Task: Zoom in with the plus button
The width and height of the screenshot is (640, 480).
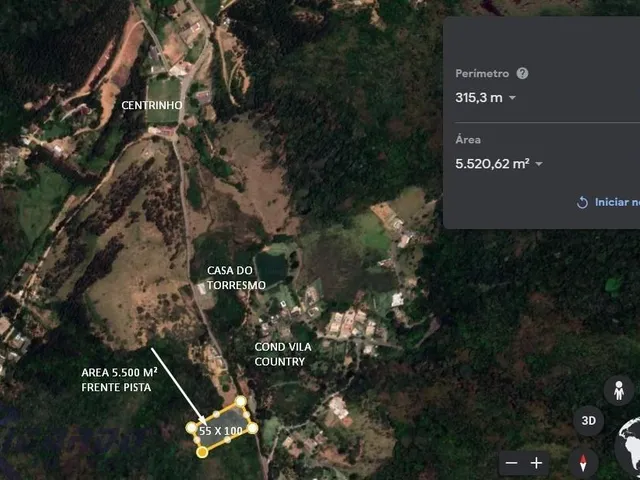Action: coord(536,463)
